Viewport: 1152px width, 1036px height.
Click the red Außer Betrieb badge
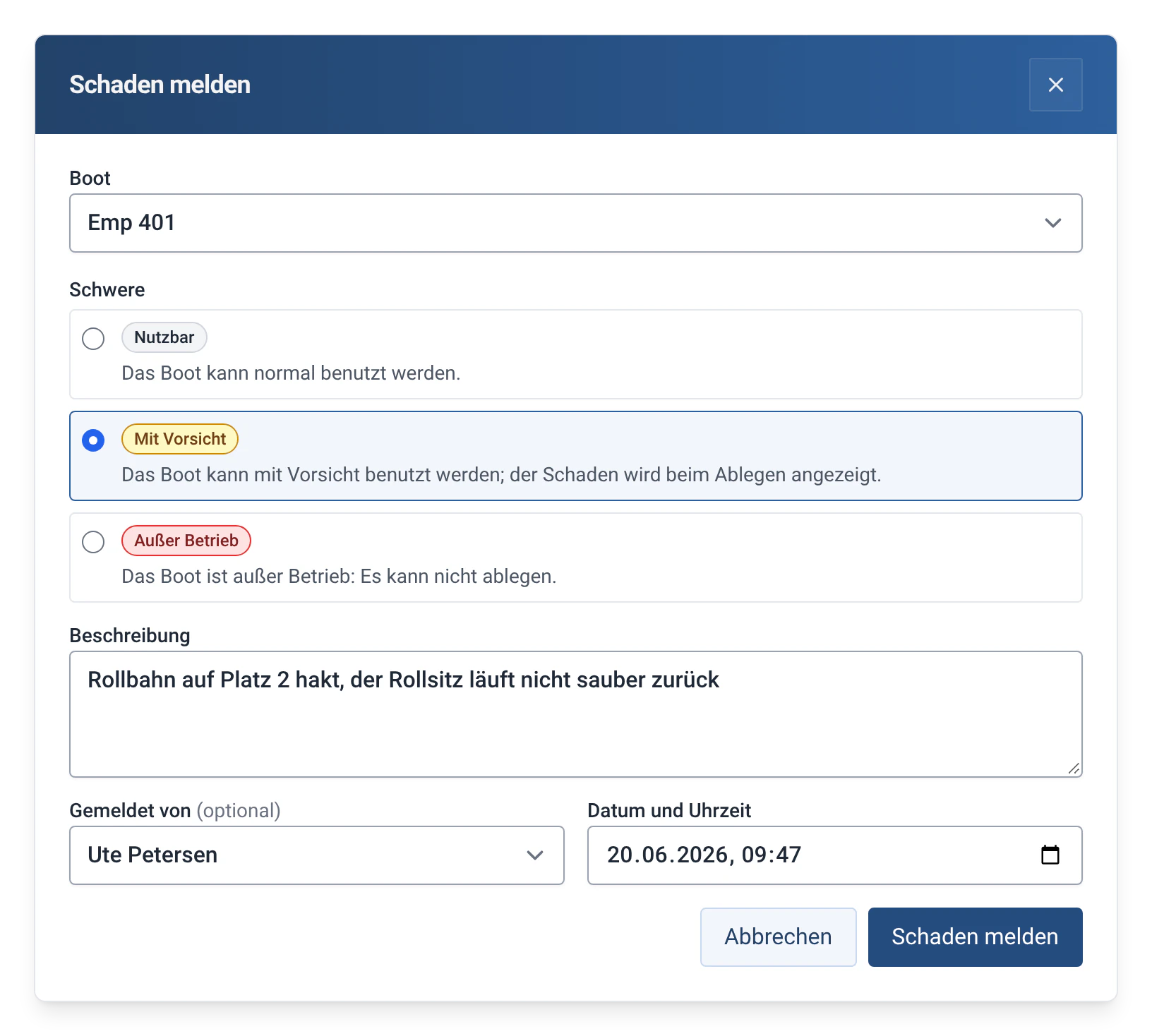186,541
